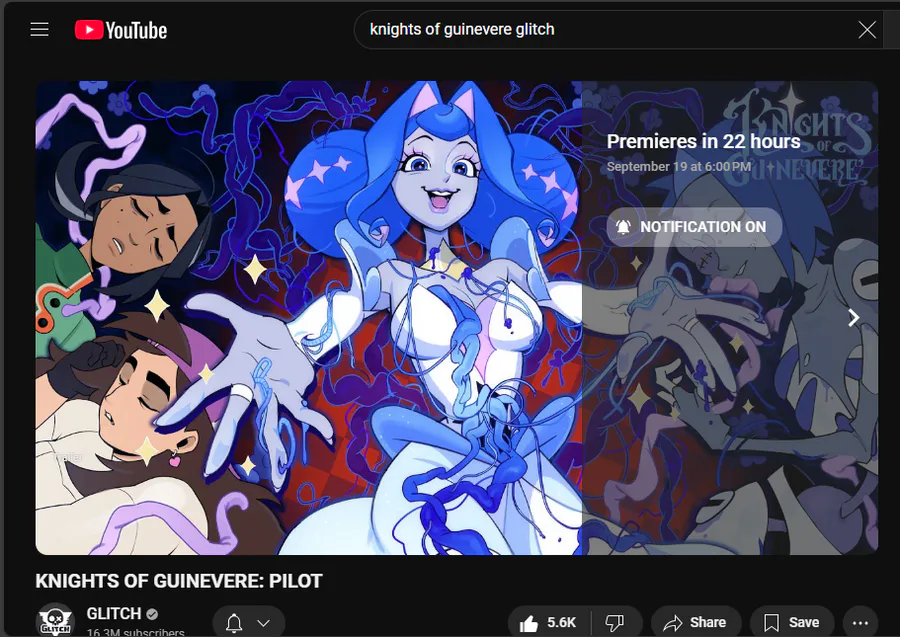Open the YouTube hamburger guide menu

(x=40, y=29)
